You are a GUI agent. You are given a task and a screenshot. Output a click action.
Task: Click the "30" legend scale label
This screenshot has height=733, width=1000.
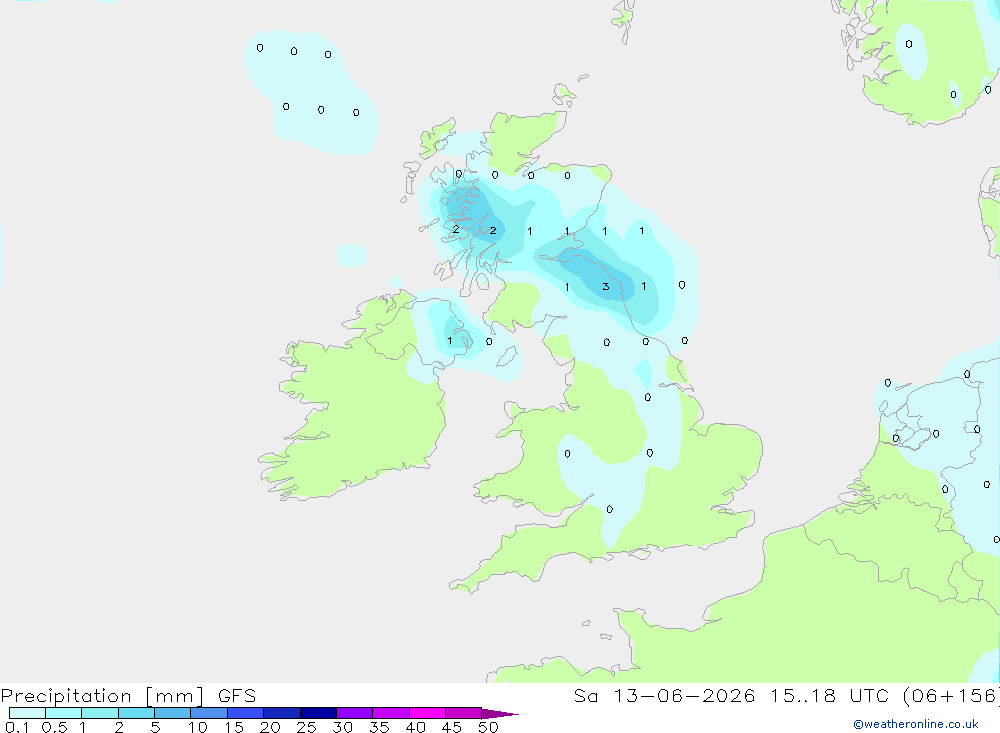pos(342,727)
